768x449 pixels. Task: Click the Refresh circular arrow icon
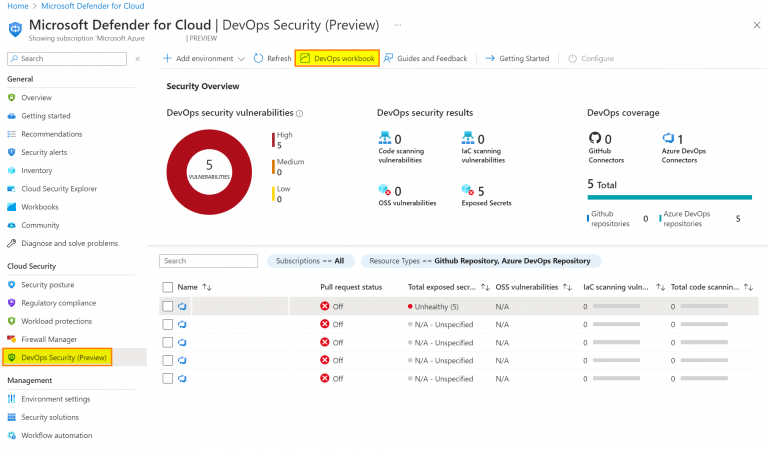tap(258, 58)
